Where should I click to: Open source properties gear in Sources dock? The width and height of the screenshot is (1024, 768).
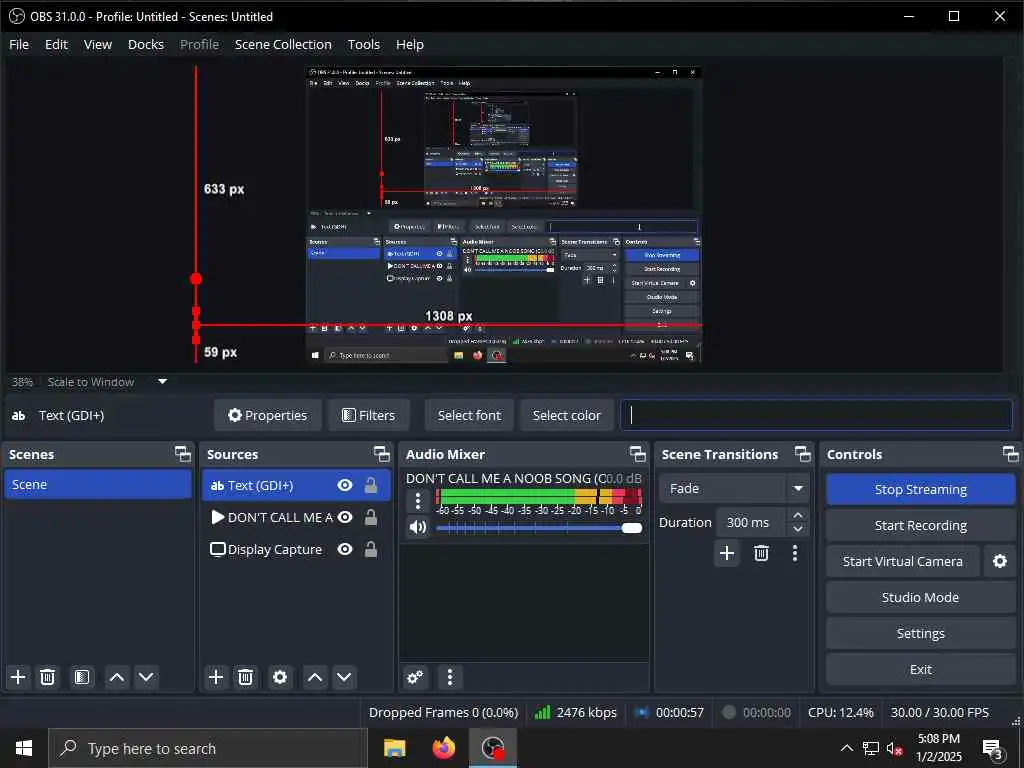click(280, 677)
